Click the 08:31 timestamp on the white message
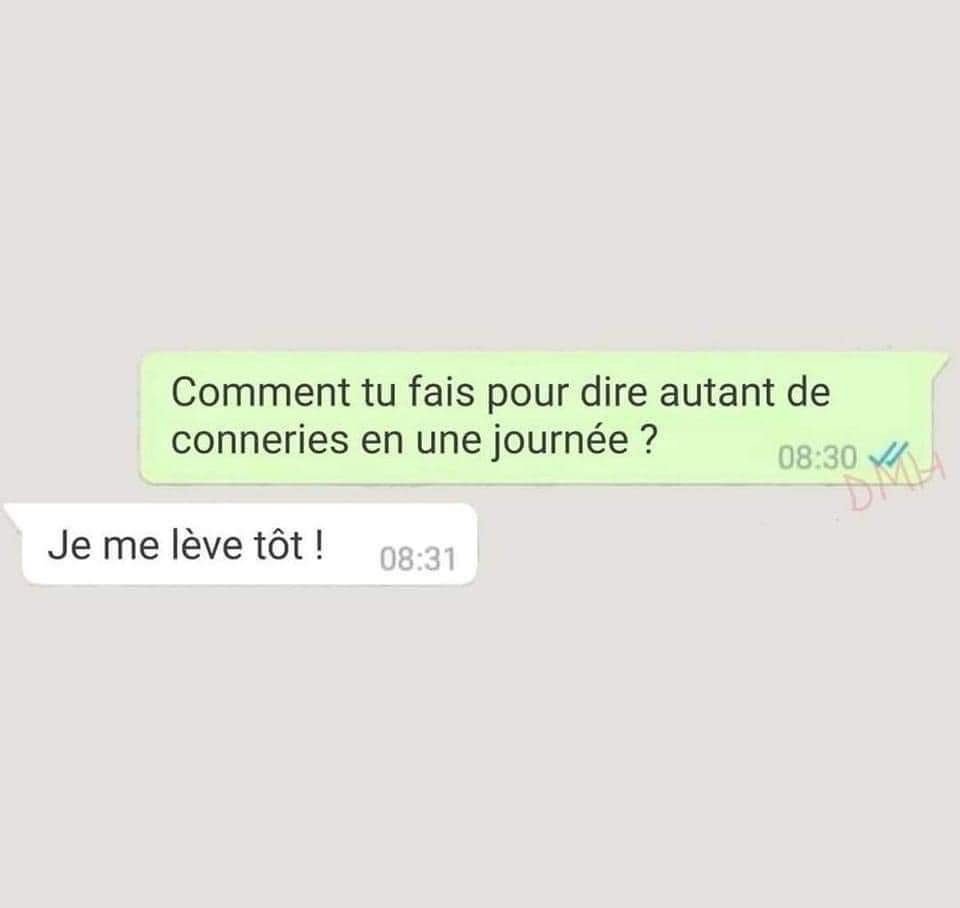This screenshot has height=908, width=960. (x=418, y=559)
